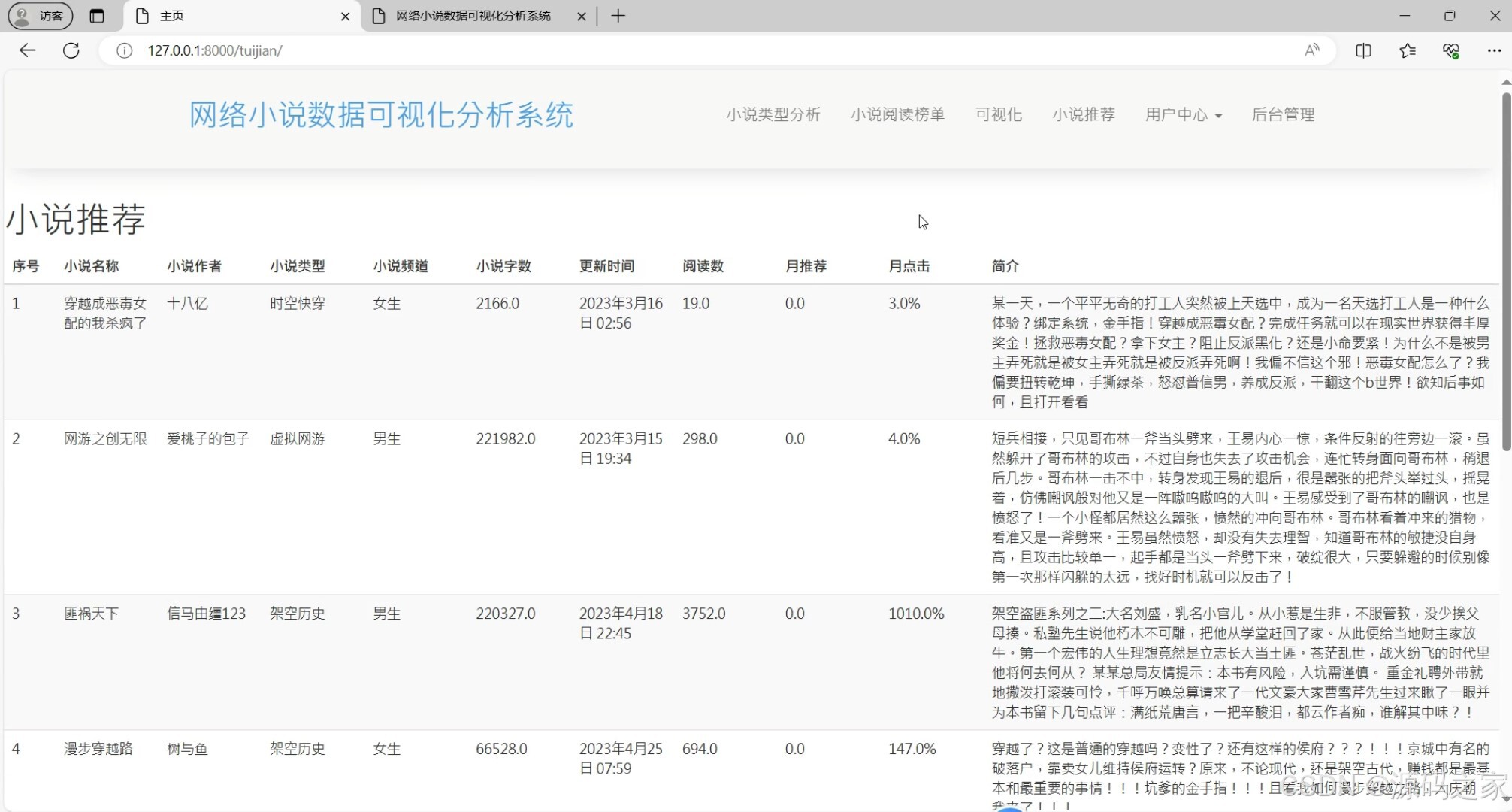The image size is (1512, 812).
Task: Open the read aloud icon in address bar
Action: click(x=1311, y=50)
